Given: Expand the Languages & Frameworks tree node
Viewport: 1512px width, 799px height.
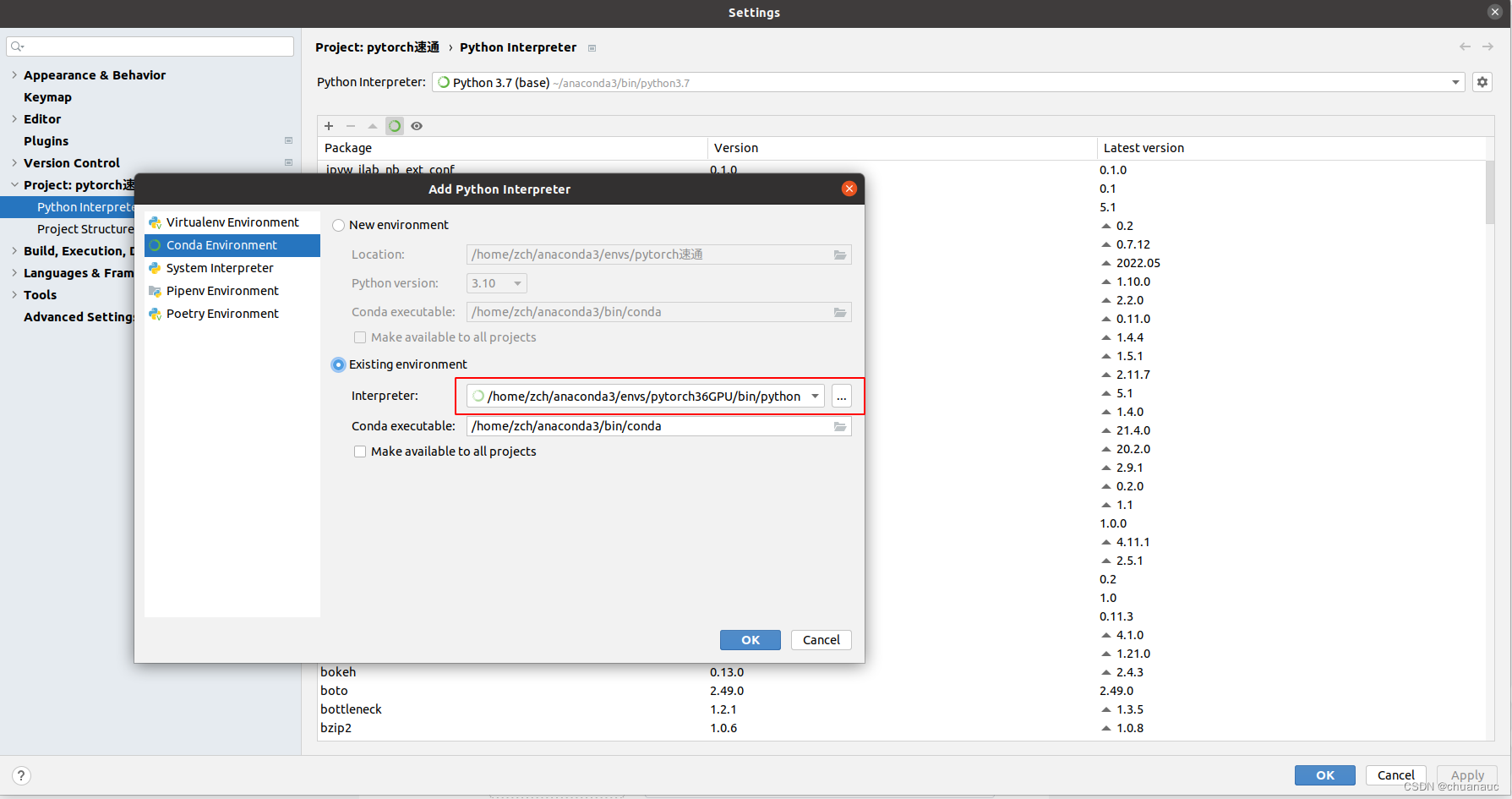Looking at the screenshot, I should [14, 272].
